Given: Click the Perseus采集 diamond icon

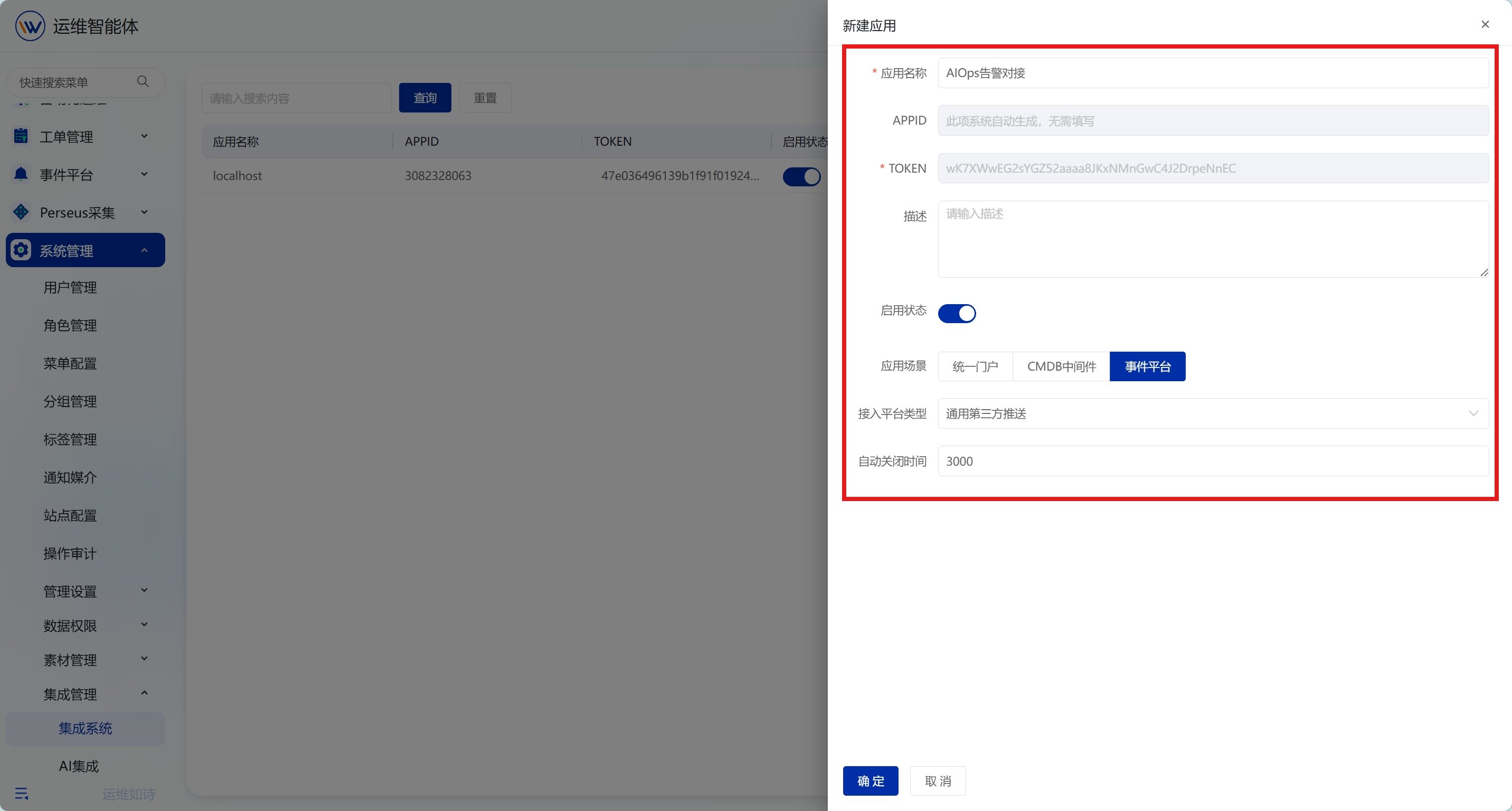Looking at the screenshot, I should coord(21,212).
